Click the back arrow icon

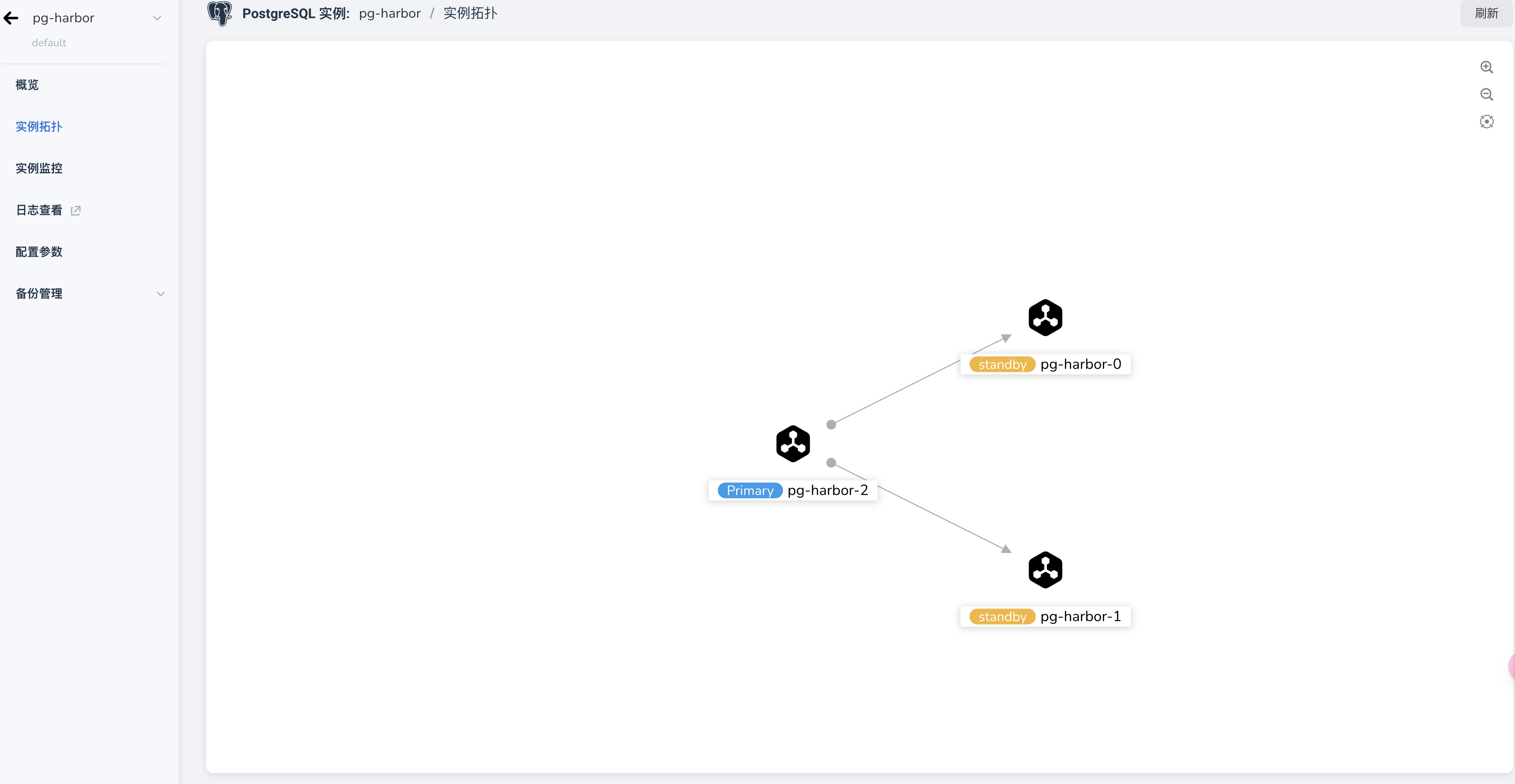(11, 18)
